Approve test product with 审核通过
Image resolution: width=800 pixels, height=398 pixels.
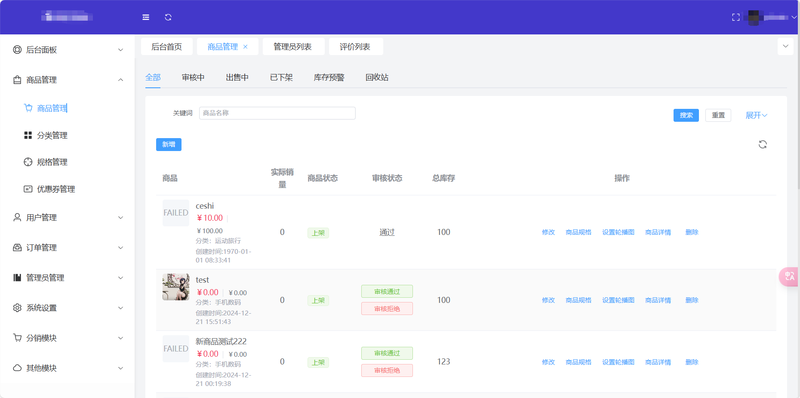(387, 291)
